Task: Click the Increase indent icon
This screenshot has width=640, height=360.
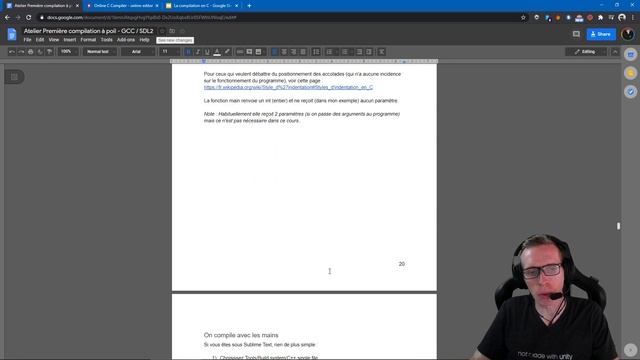Action: point(369,52)
